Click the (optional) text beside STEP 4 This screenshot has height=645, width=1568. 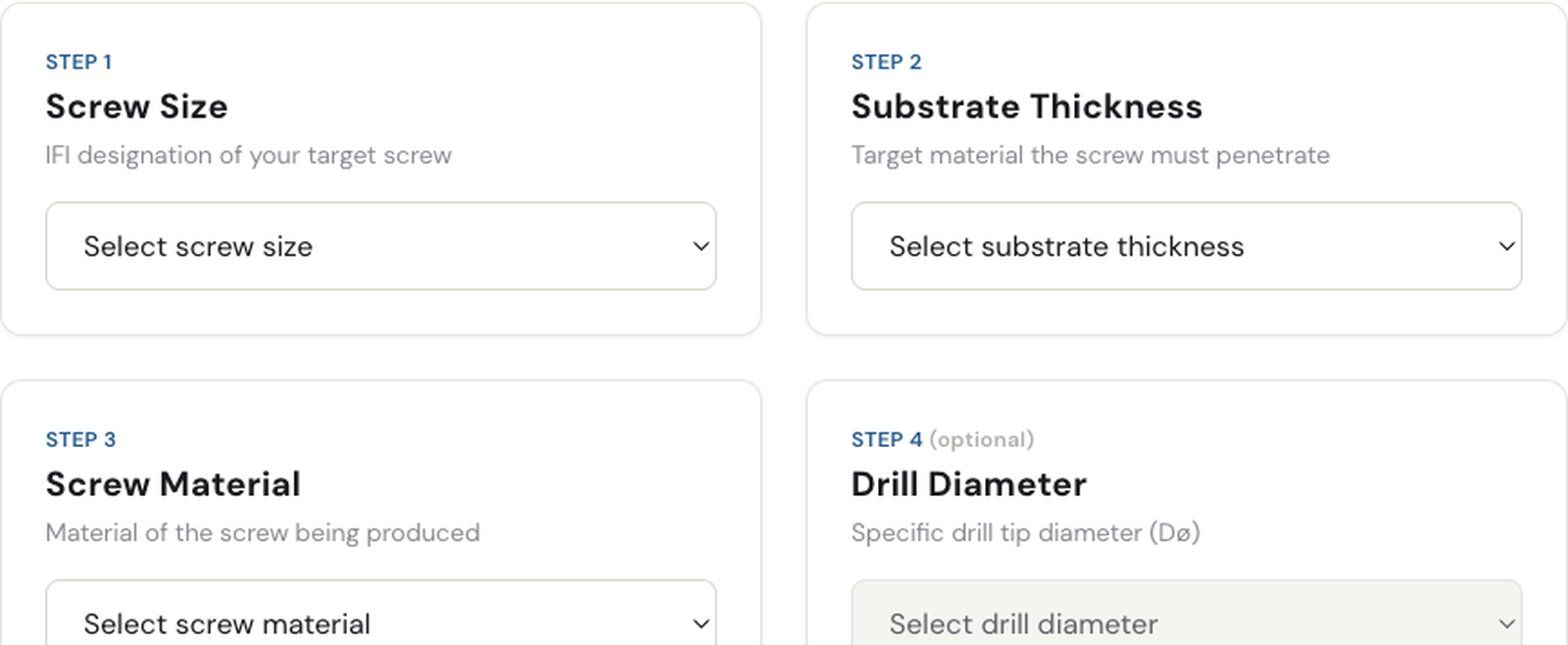point(981,439)
